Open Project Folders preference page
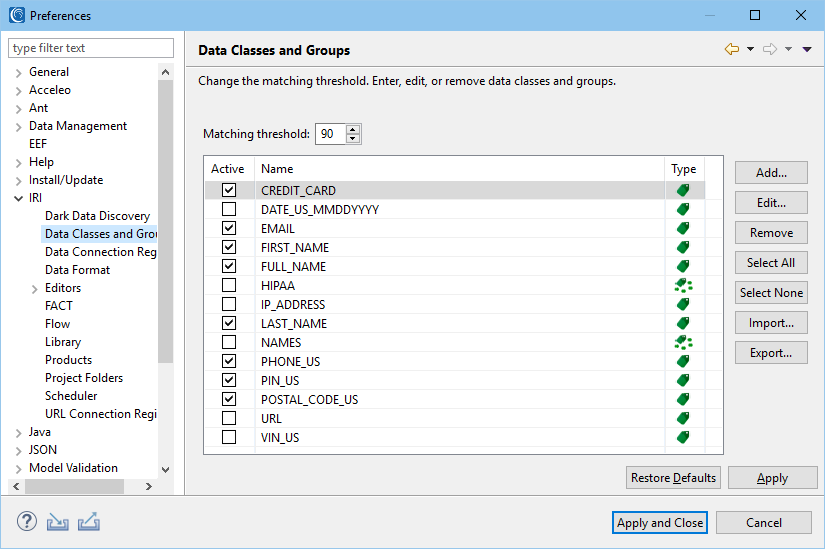Screen dimensions: 825x549 click(84, 378)
